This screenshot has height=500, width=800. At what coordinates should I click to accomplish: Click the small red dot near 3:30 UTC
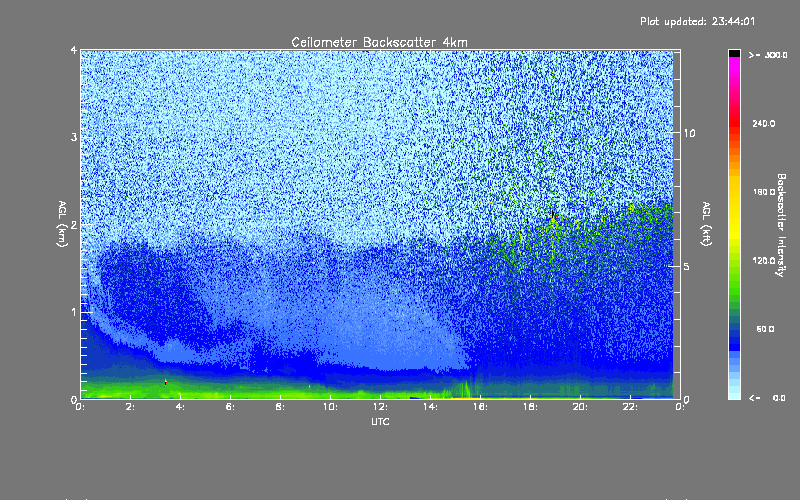165,382
